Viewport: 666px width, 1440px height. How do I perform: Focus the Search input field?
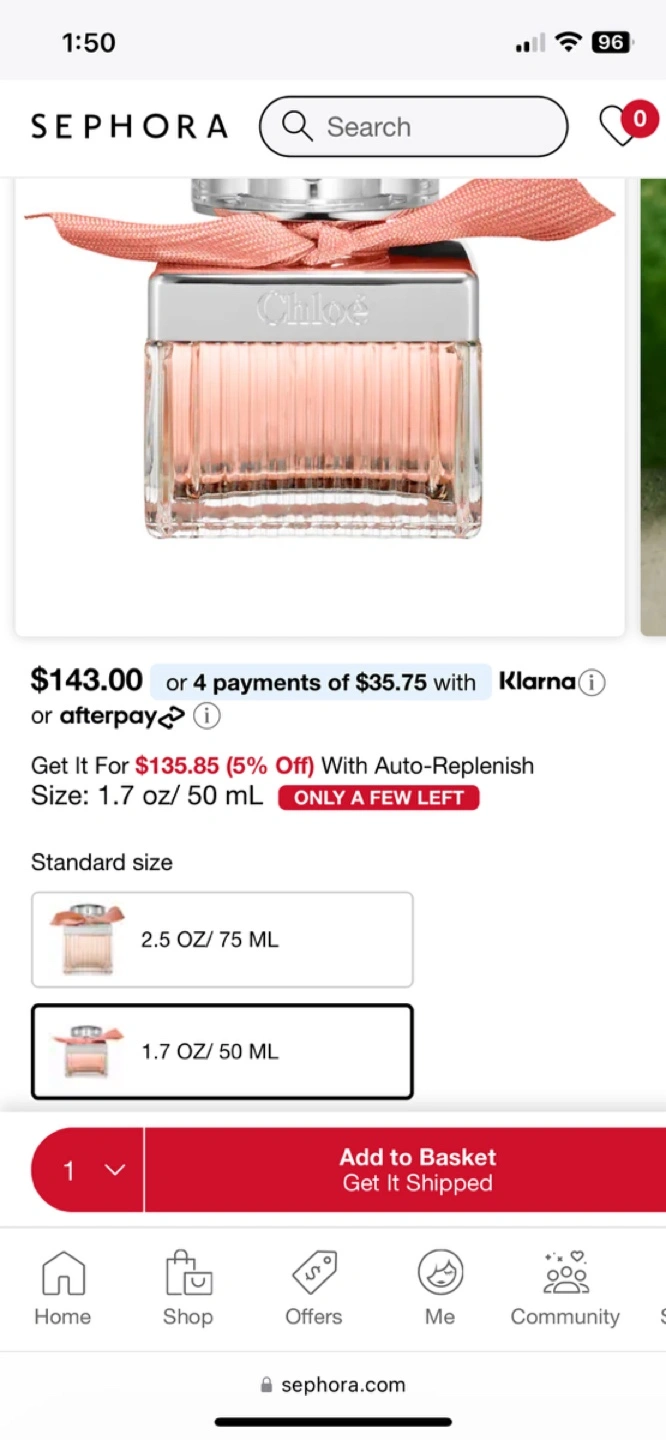pos(430,127)
